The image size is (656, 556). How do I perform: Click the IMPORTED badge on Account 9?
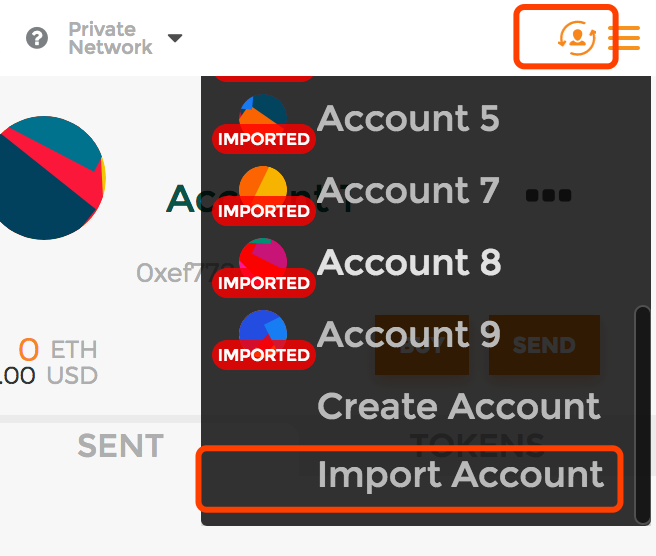pos(264,355)
